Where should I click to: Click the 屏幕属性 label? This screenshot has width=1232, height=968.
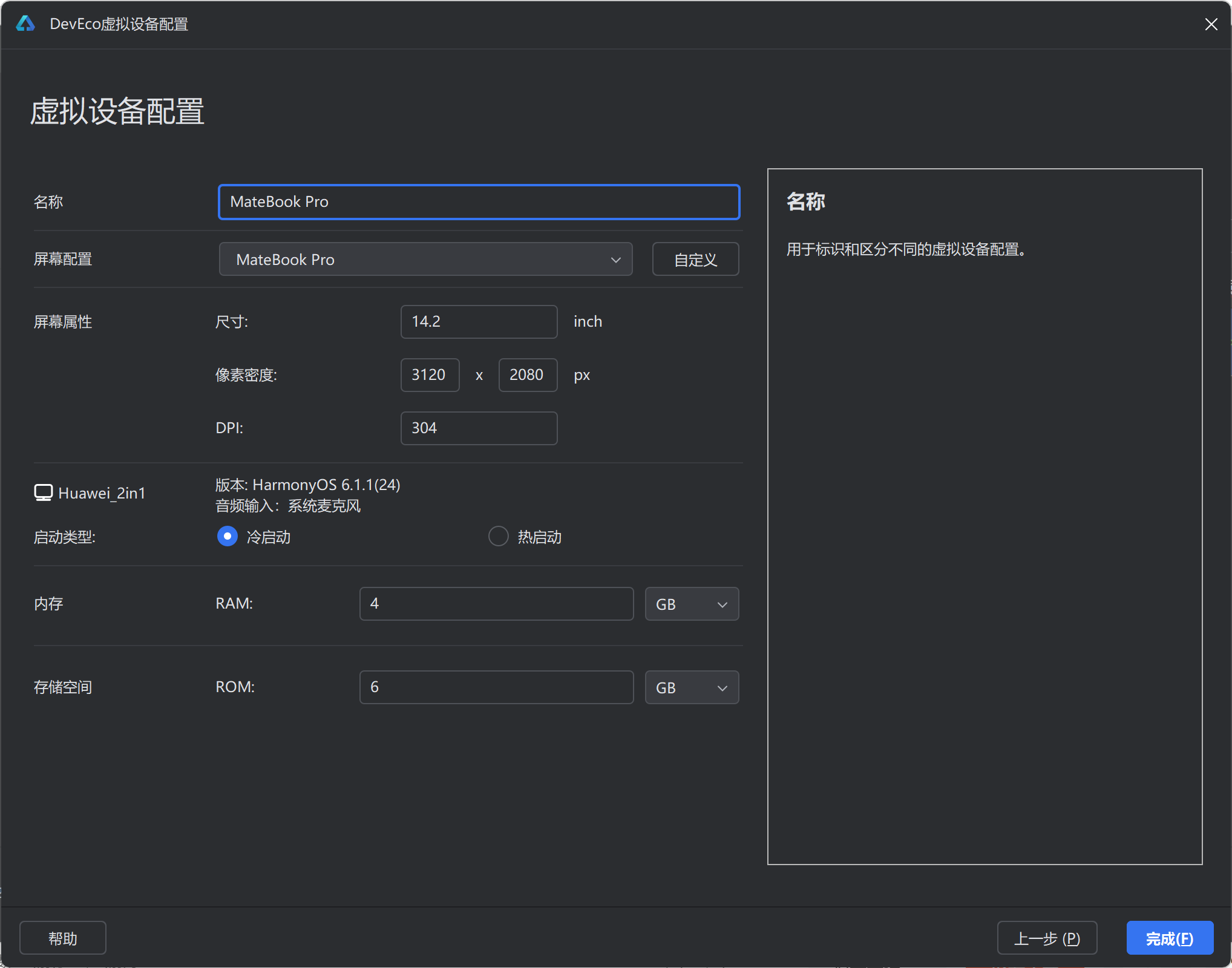[63, 322]
